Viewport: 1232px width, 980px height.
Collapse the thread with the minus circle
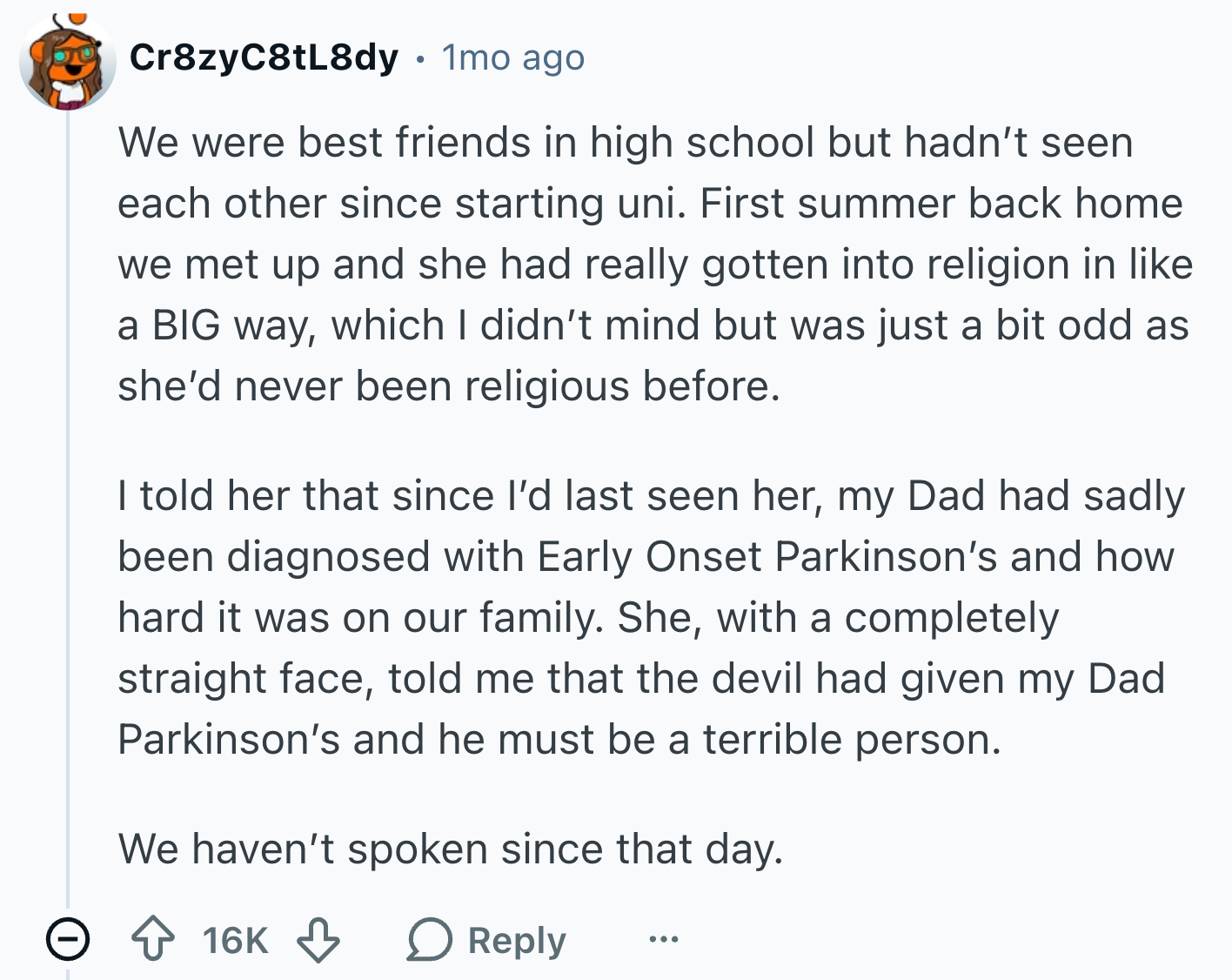click(x=68, y=940)
